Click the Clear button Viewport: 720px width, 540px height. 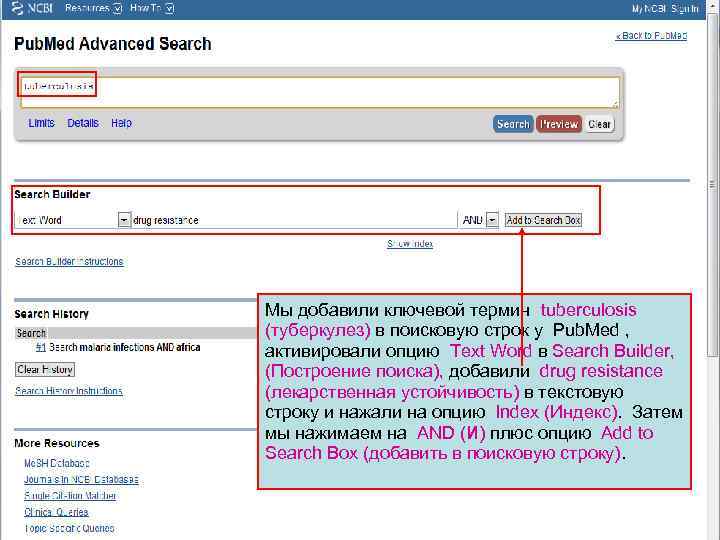pos(599,124)
